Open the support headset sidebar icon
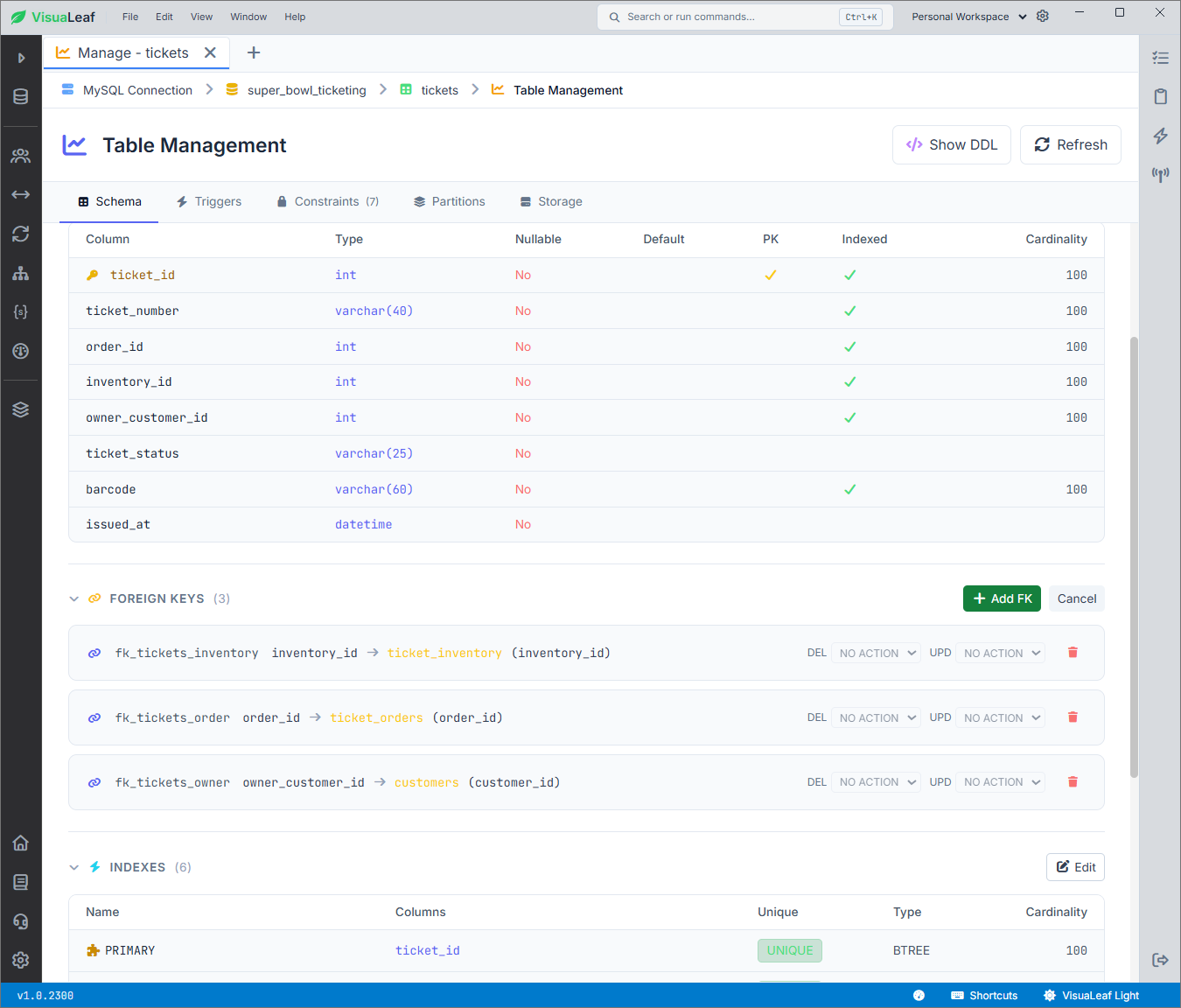Screen dimensions: 1181x1008 point(21,921)
